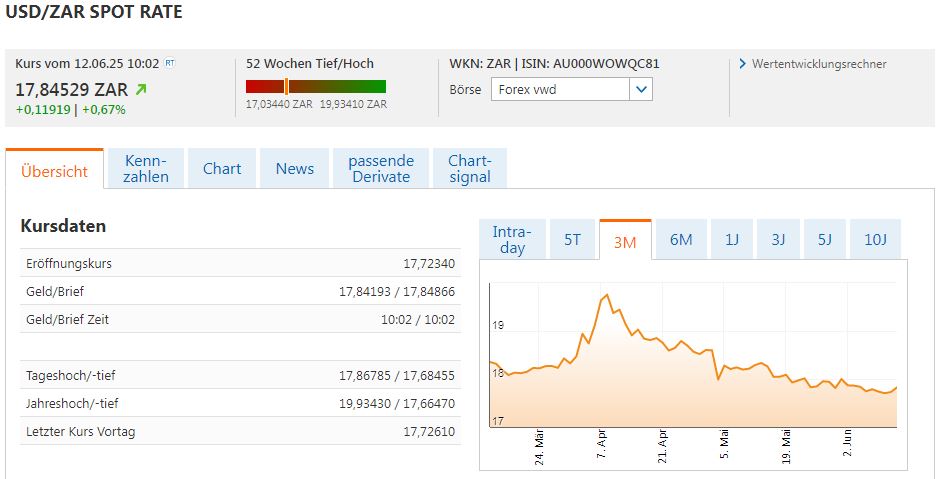Click the time value 10:02 / 10:02
The image size is (942, 479).
[418, 319]
